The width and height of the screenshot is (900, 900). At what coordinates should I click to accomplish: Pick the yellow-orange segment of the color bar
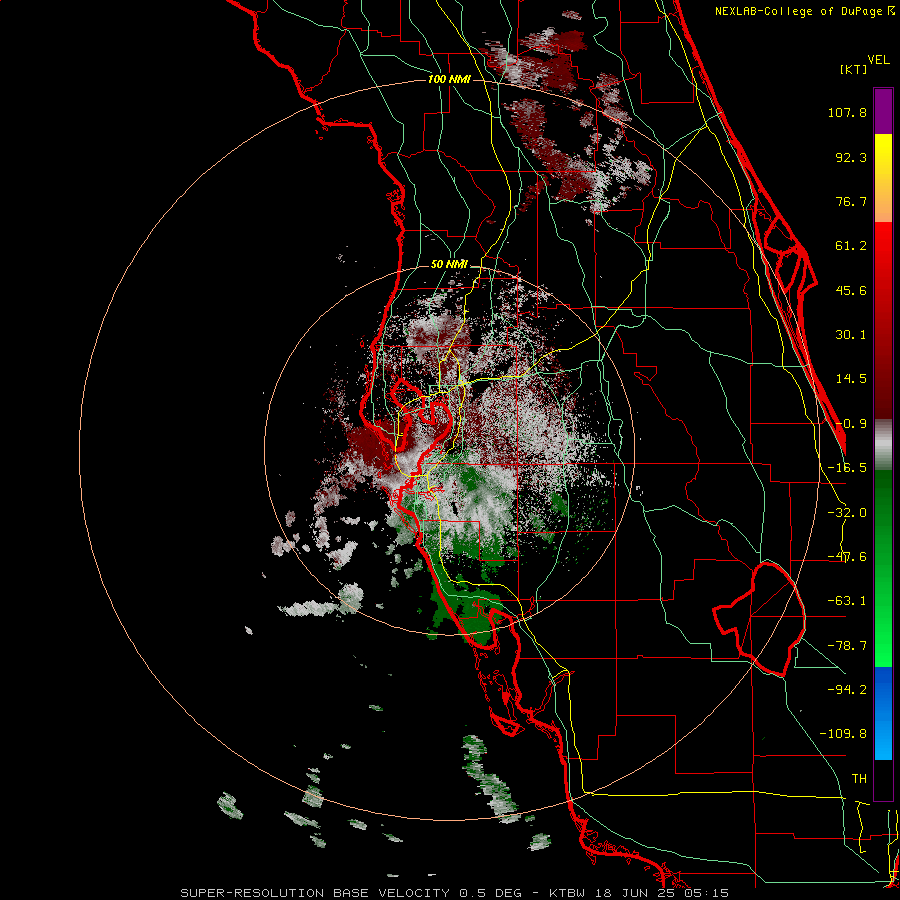click(883, 178)
